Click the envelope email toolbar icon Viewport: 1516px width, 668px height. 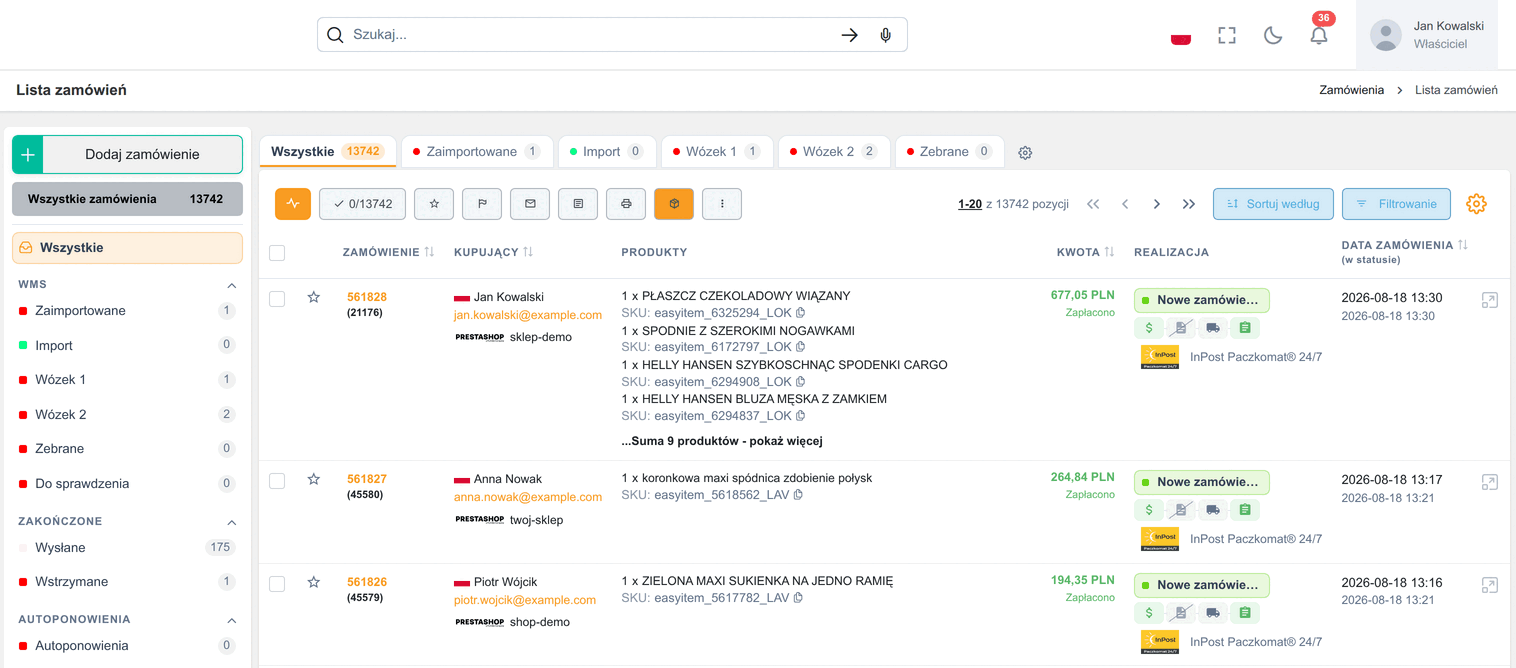click(530, 204)
